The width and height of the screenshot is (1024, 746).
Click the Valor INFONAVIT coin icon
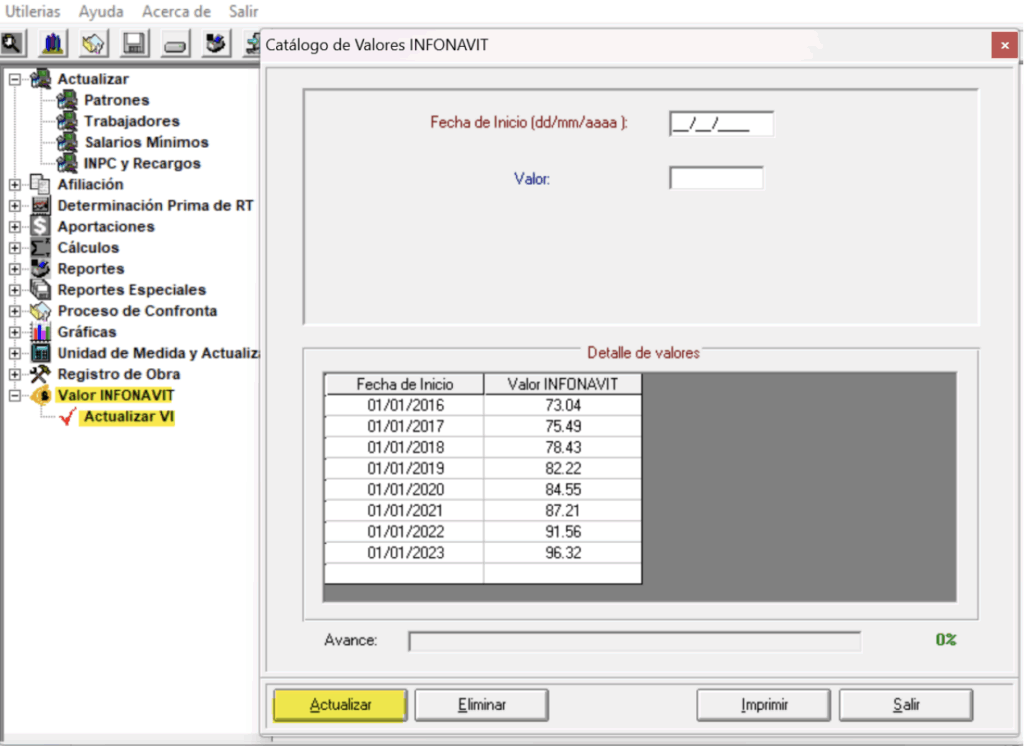tap(40, 395)
